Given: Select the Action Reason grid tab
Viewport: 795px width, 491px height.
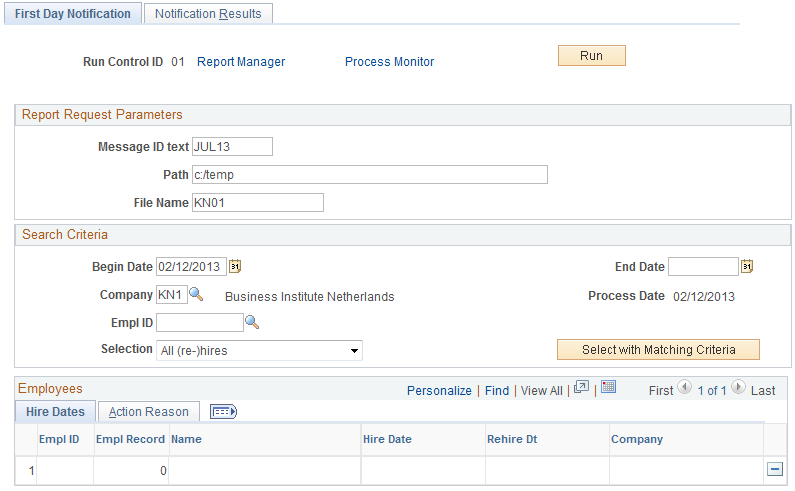Looking at the screenshot, I should point(149,412).
